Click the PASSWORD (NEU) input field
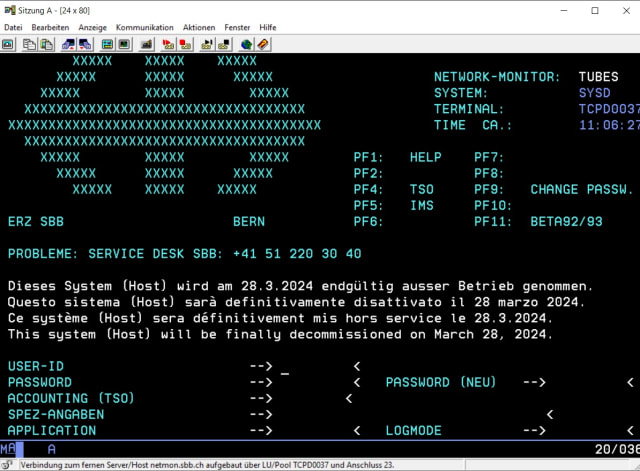The height and width of the screenshot is (471, 640). click(x=588, y=382)
